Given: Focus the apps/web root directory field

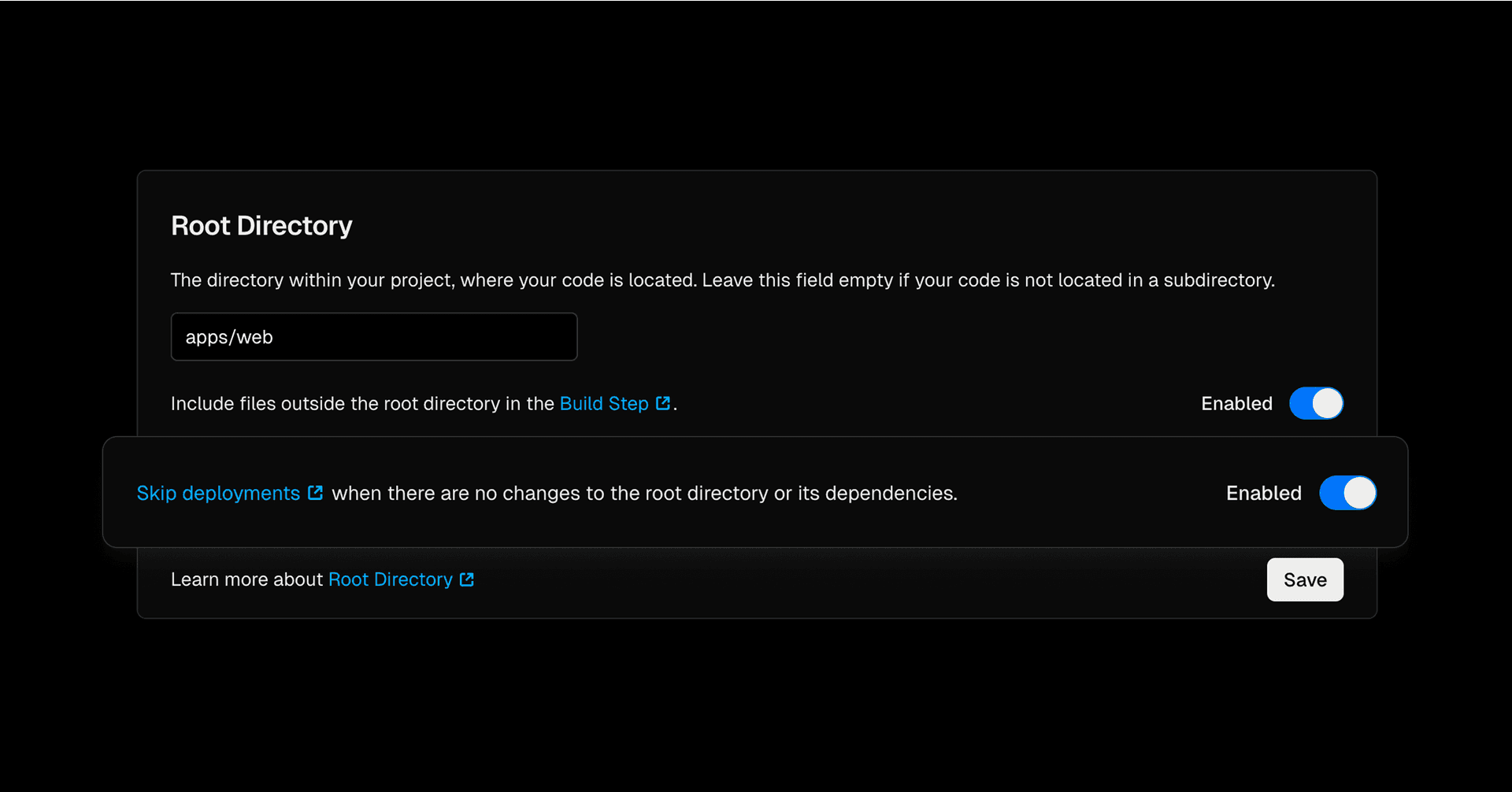Looking at the screenshot, I should (x=374, y=337).
